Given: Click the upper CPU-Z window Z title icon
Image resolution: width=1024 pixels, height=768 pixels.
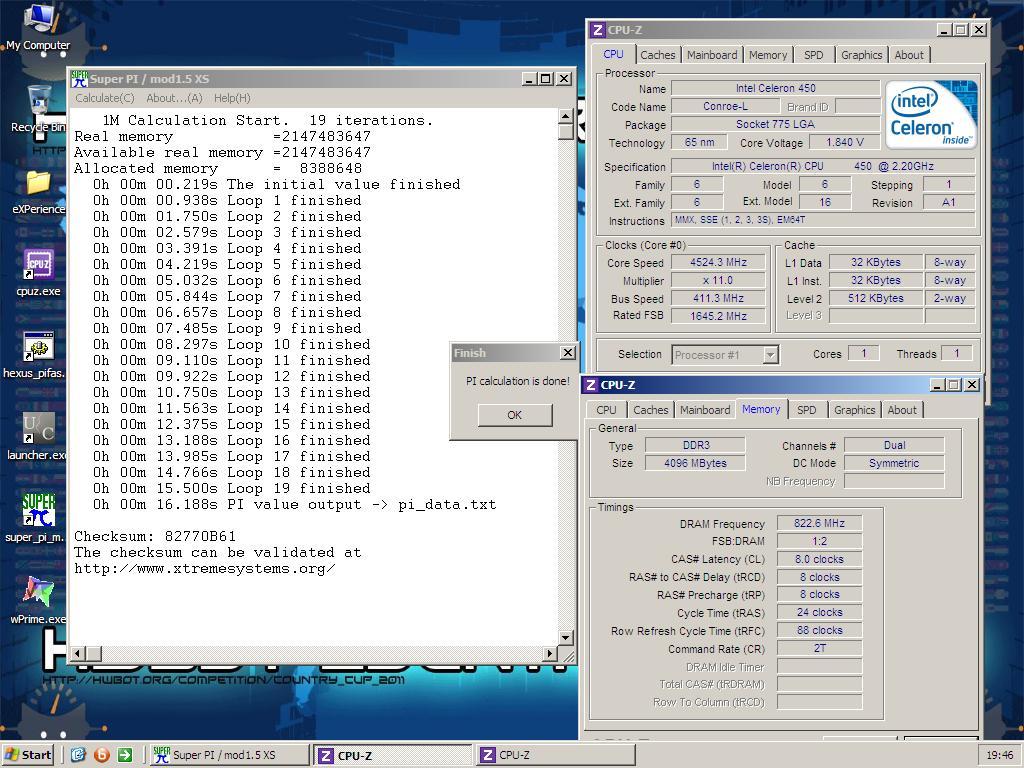Looking at the screenshot, I should pyautogui.click(x=597, y=30).
